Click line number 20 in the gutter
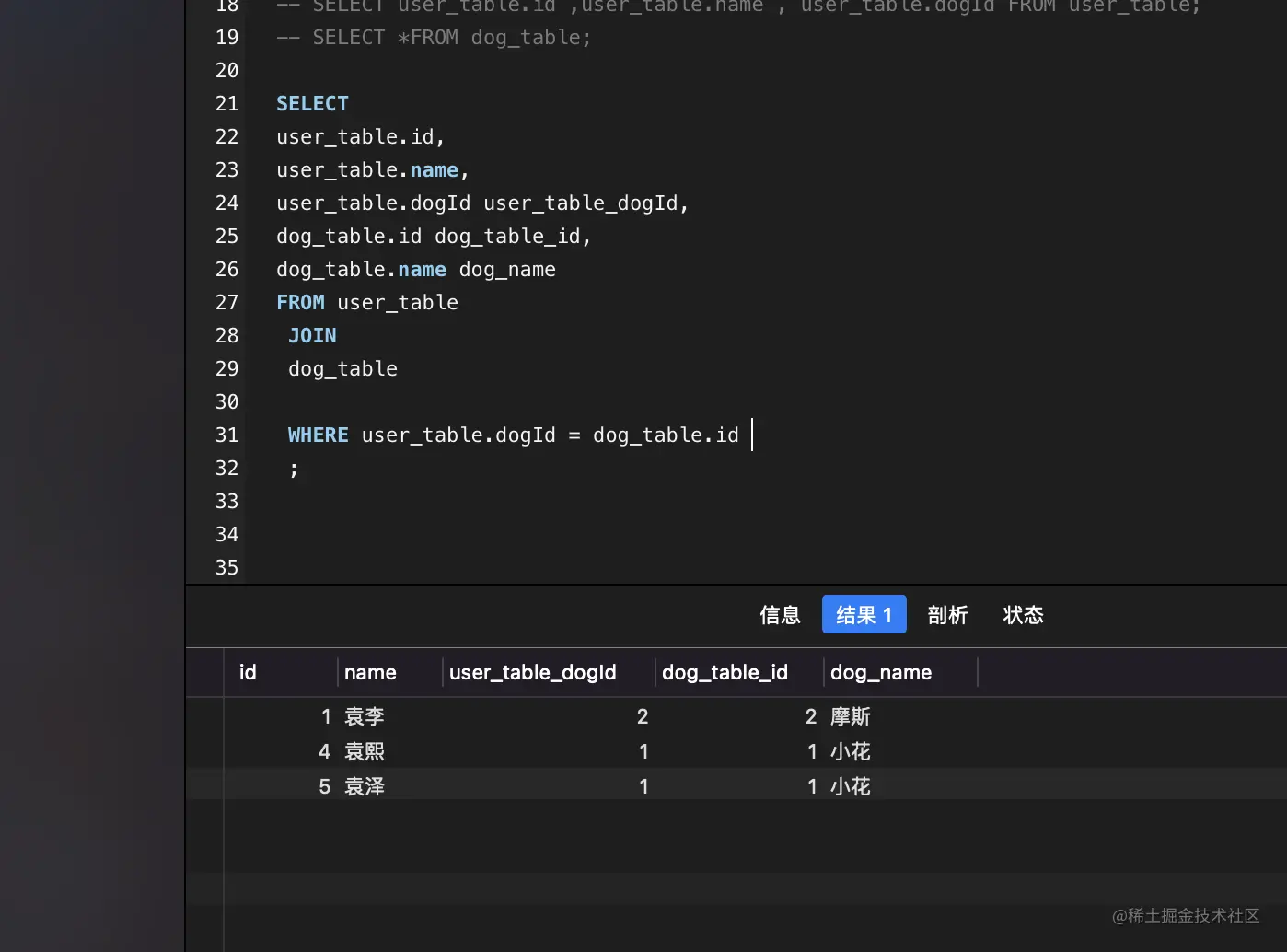The width and height of the screenshot is (1287, 952). pyautogui.click(x=226, y=71)
